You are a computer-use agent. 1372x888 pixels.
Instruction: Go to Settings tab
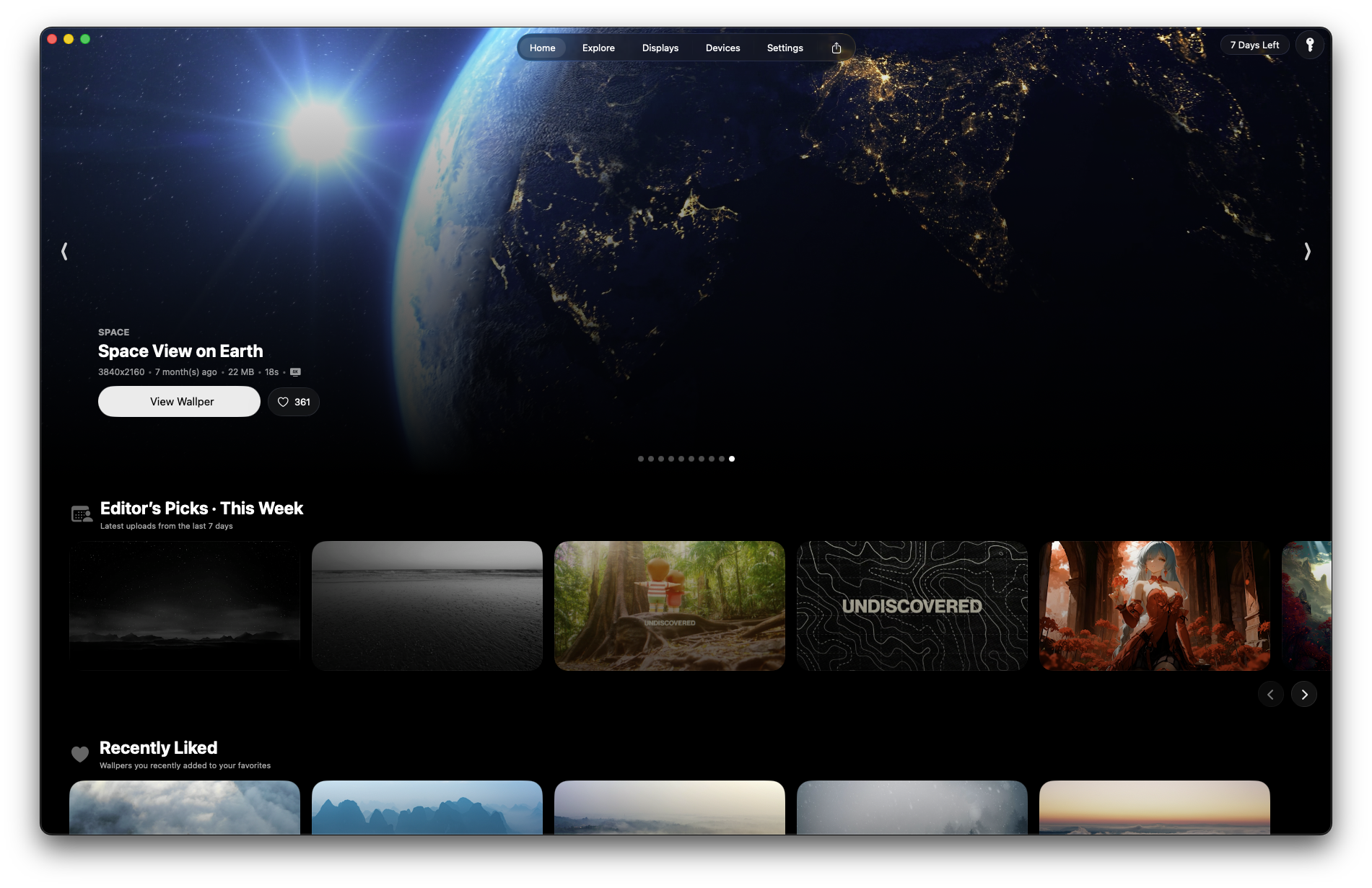pyautogui.click(x=785, y=48)
